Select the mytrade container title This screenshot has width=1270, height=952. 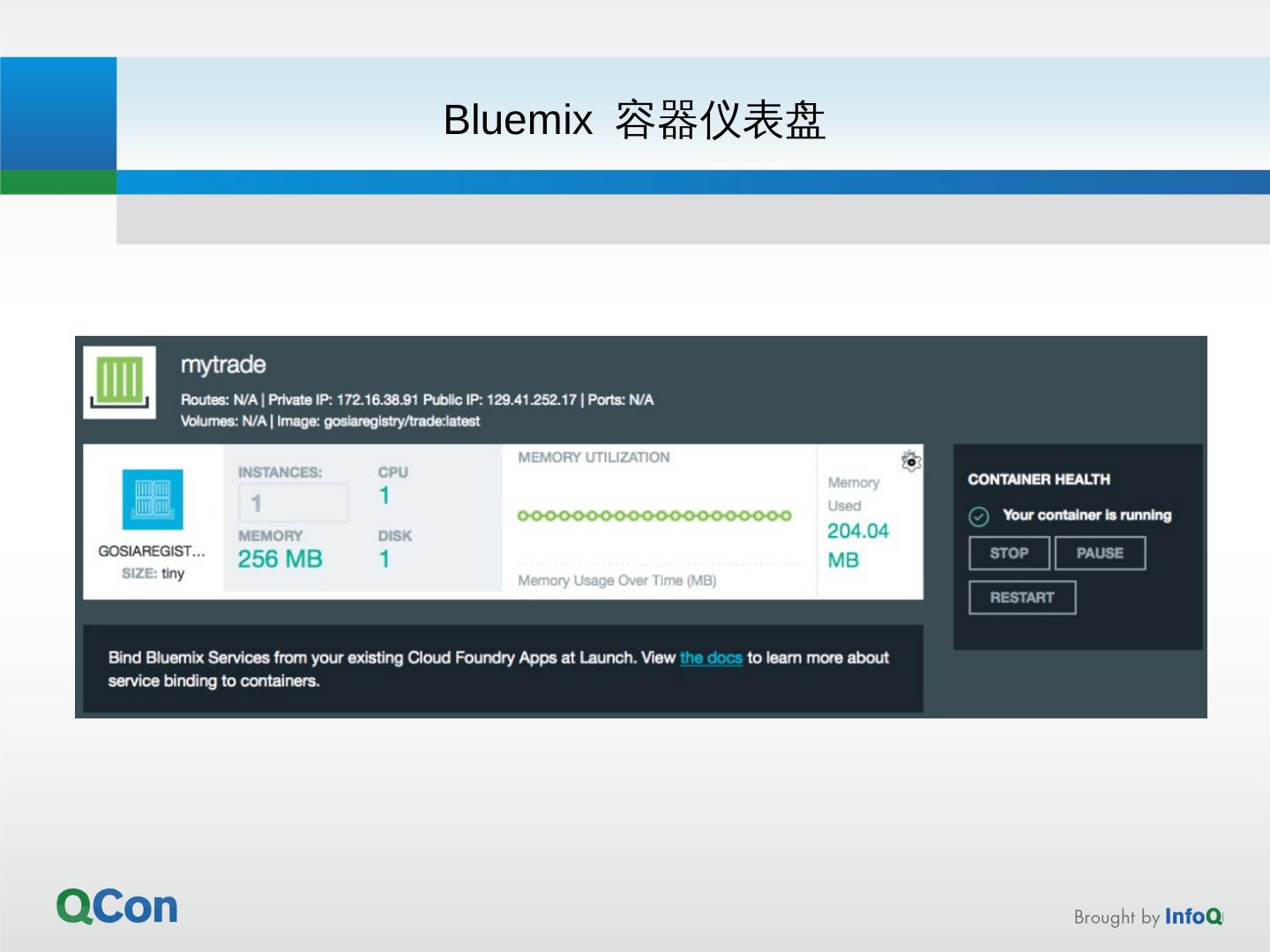coord(223,365)
